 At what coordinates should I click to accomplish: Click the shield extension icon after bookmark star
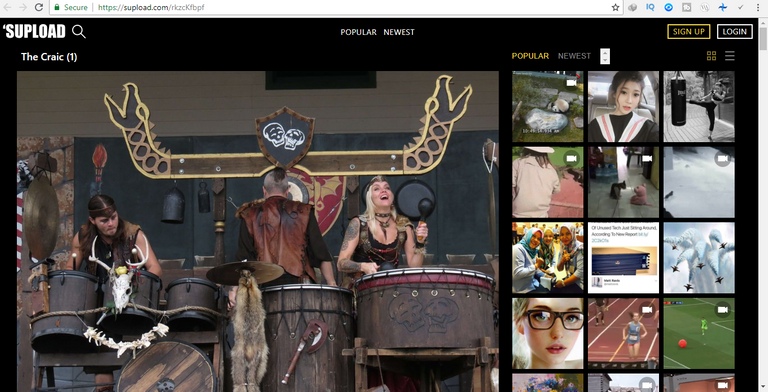(x=633, y=7)
